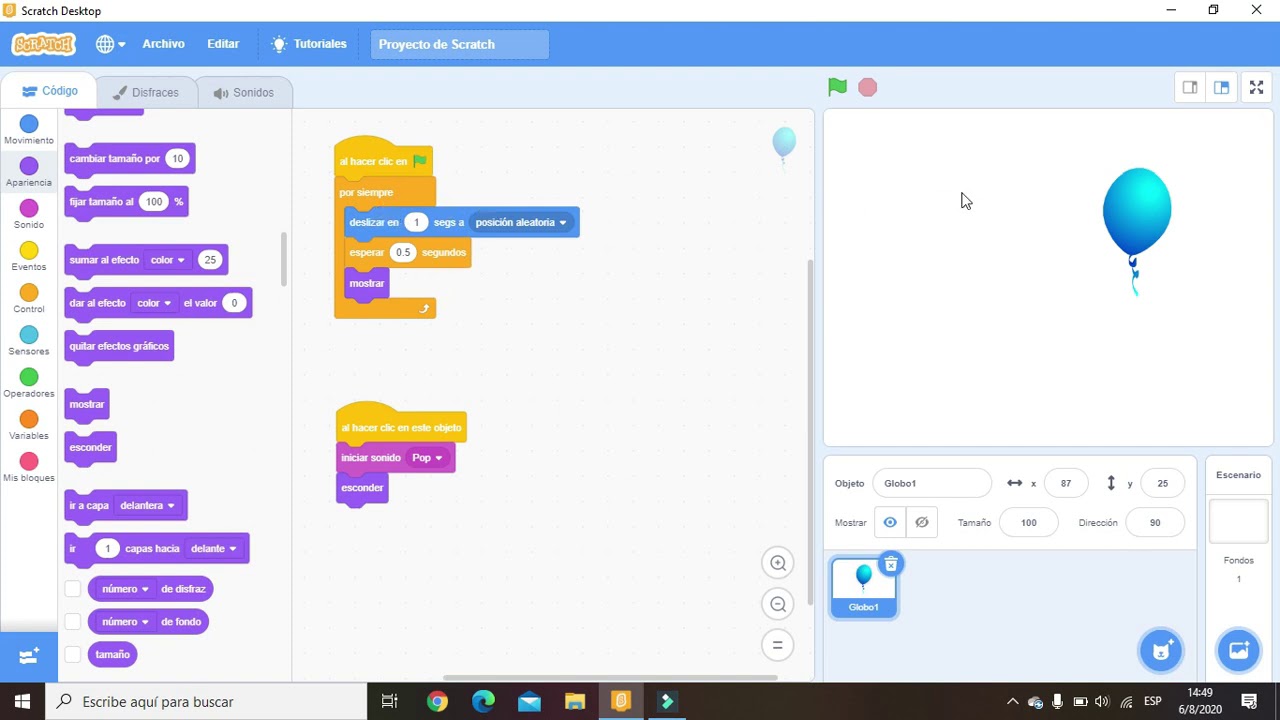Switch to the Sonidos tab
Viewport: 1280px width, 720px height.
(x=243, y=92)
